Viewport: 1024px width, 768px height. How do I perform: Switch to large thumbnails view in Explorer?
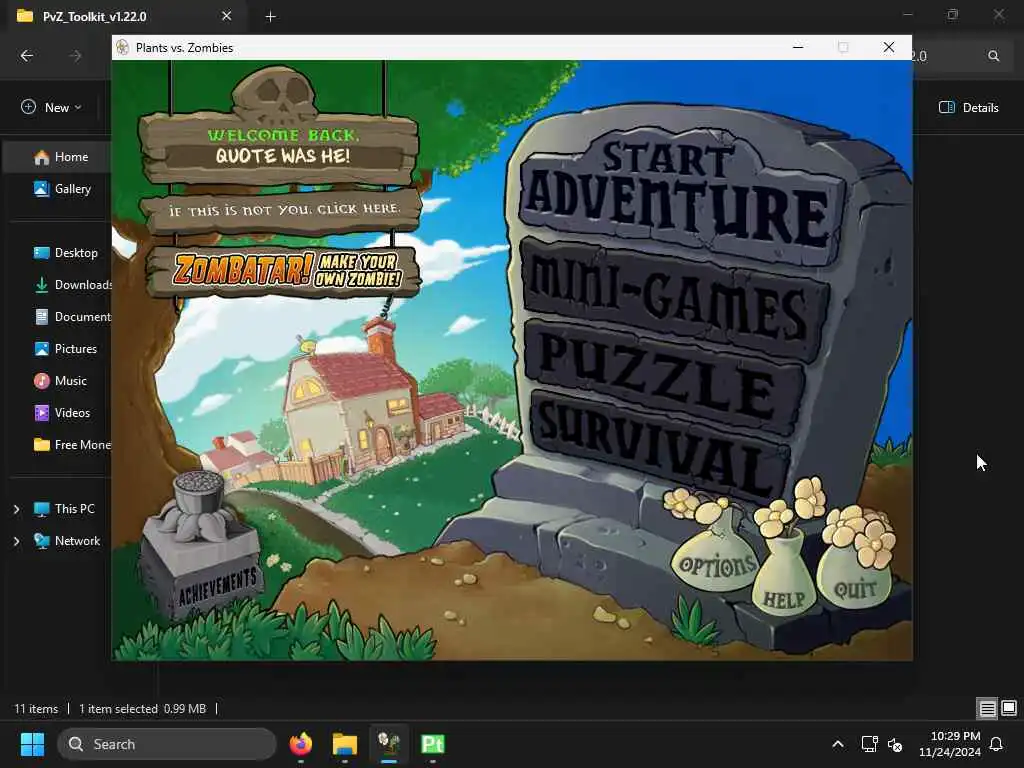tap(1009, 709)
